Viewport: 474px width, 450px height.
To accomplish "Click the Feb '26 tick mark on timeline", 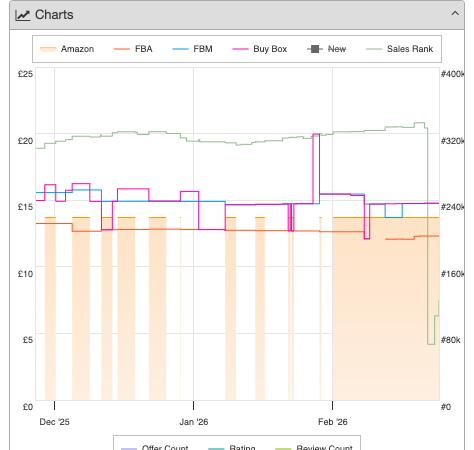I will coord(332,405).
